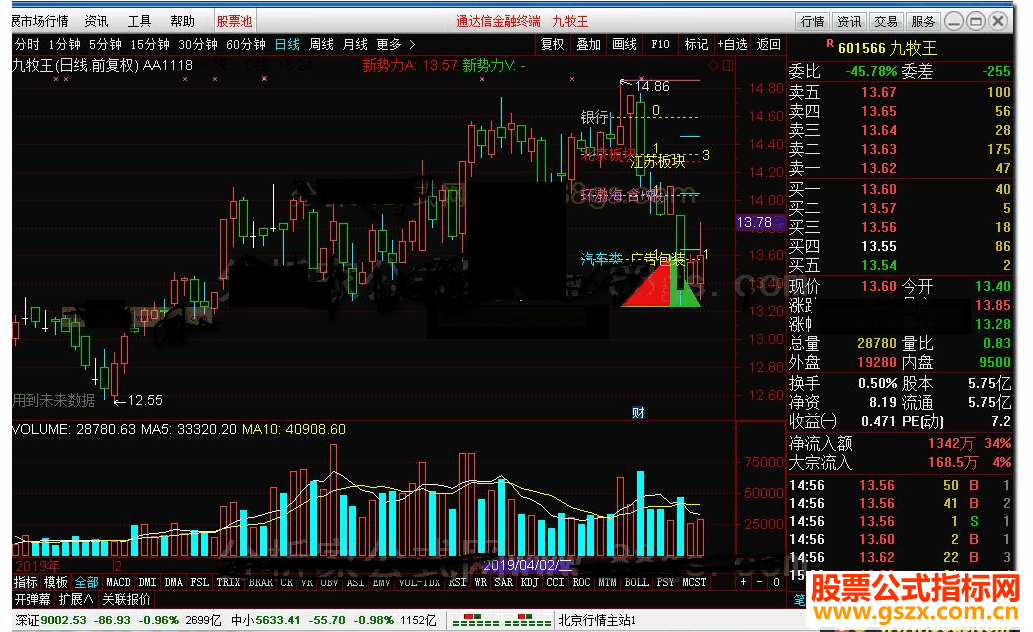The height and width of the screenshot is (632, 1033).
Task: Click the 返回 back button
Action: [768, 44]
